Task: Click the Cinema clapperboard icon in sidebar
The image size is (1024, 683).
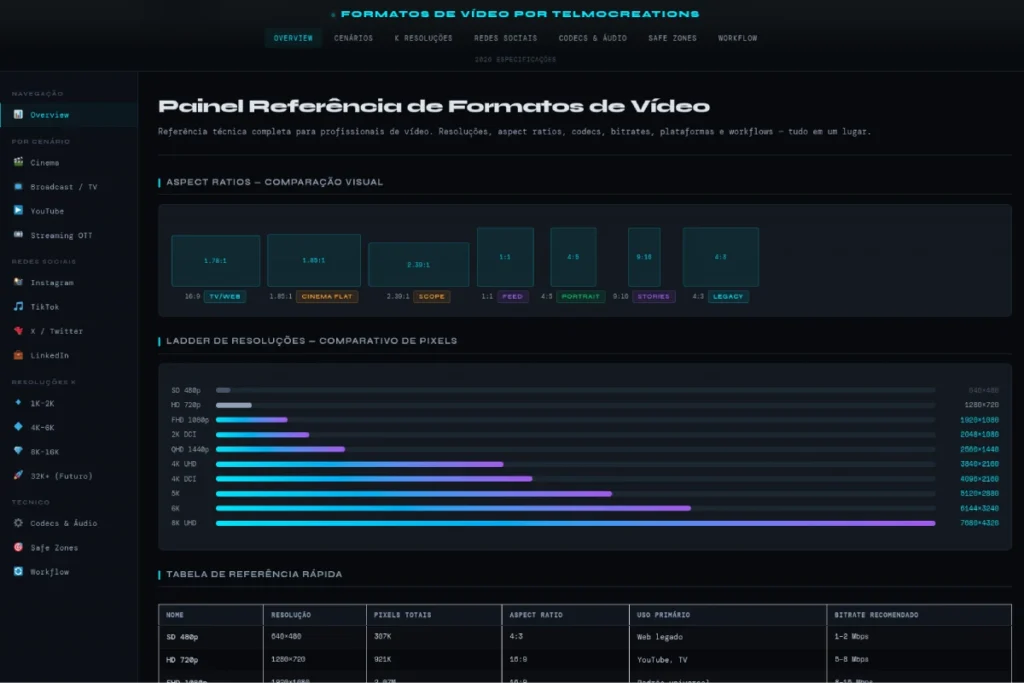Action: pyautogui.click(x=18, y=163)
